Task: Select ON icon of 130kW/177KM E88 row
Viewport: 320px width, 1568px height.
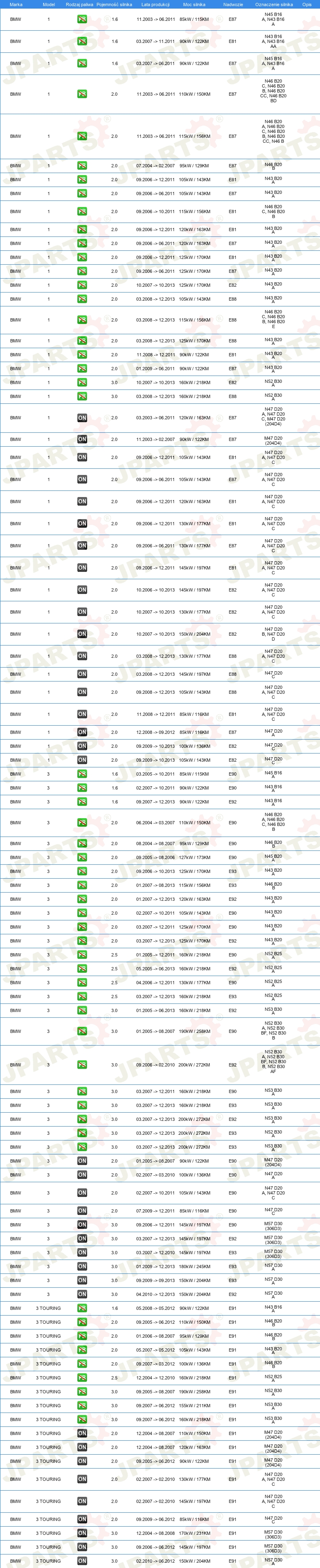Action: point(82,656)
